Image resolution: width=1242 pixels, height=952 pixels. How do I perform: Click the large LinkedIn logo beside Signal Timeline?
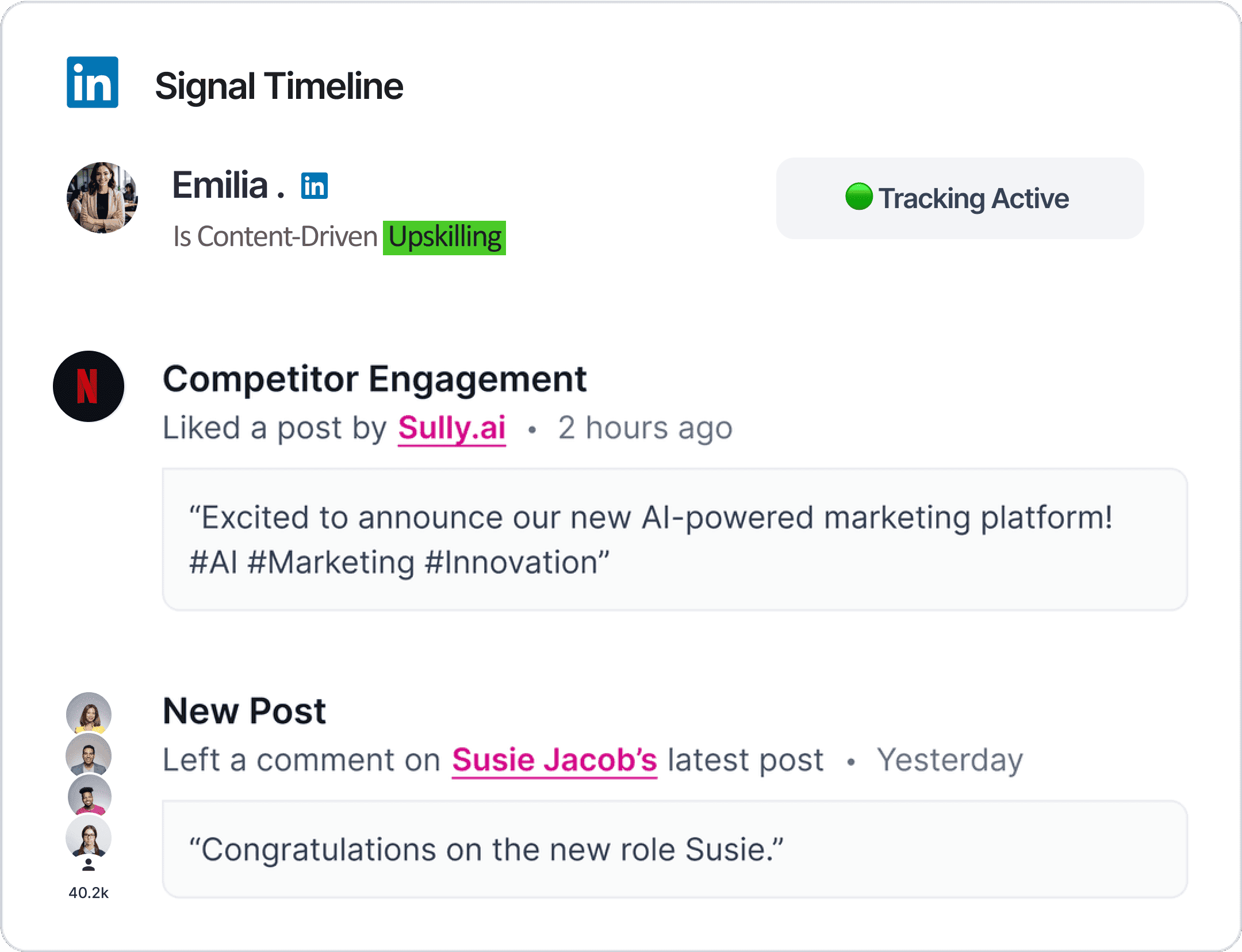click(93, 82)
